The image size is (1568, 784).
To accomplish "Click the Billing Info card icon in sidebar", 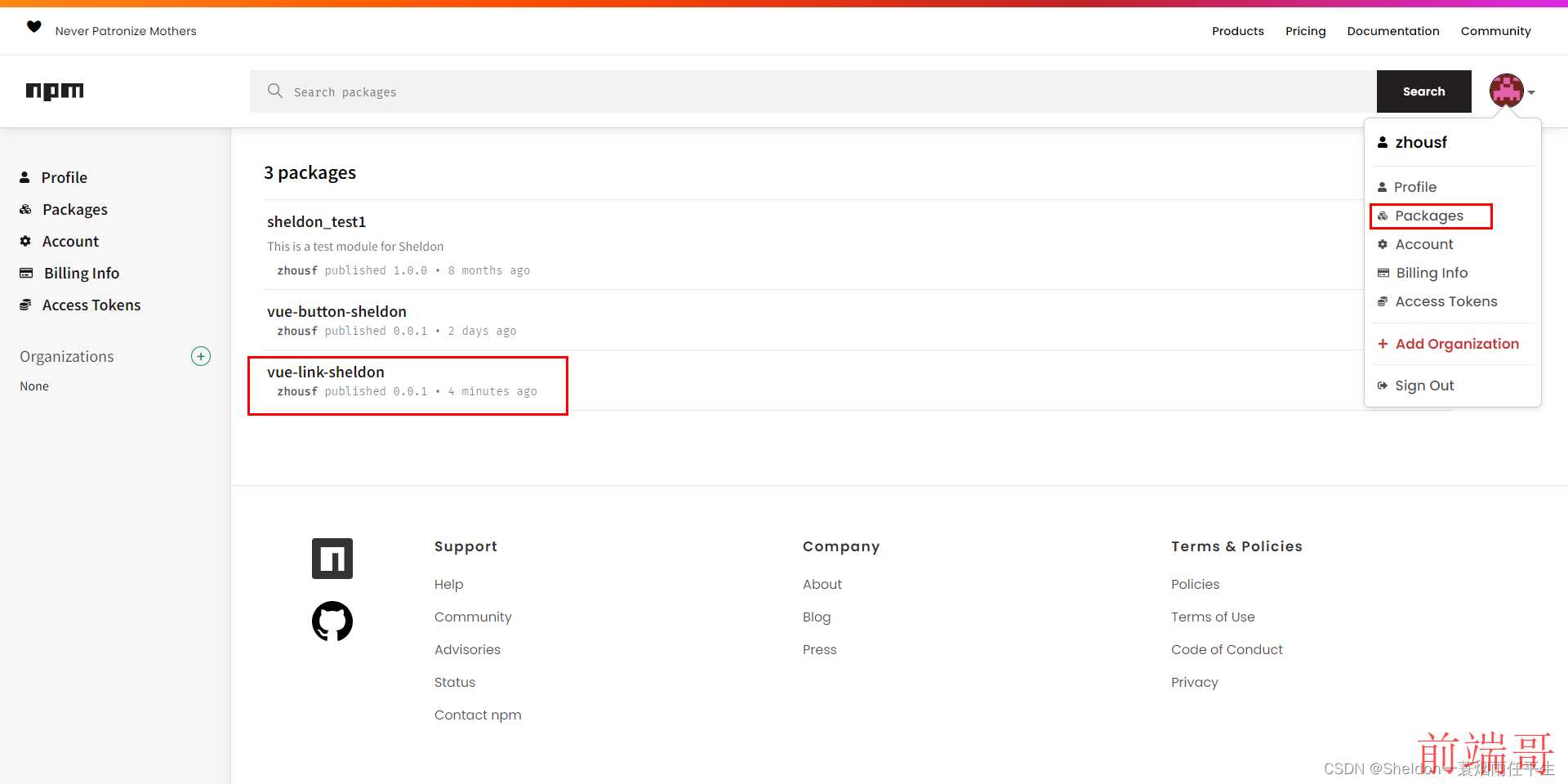I will click(26, 273).
